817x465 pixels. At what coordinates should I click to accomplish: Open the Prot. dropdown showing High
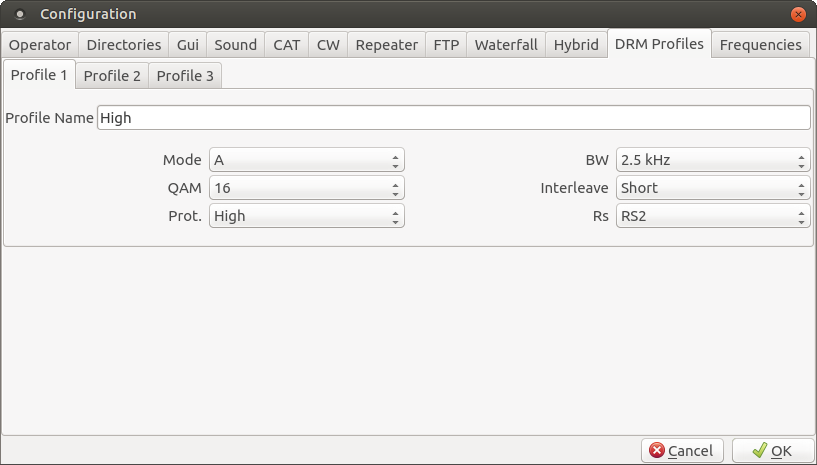pos(307,216)
